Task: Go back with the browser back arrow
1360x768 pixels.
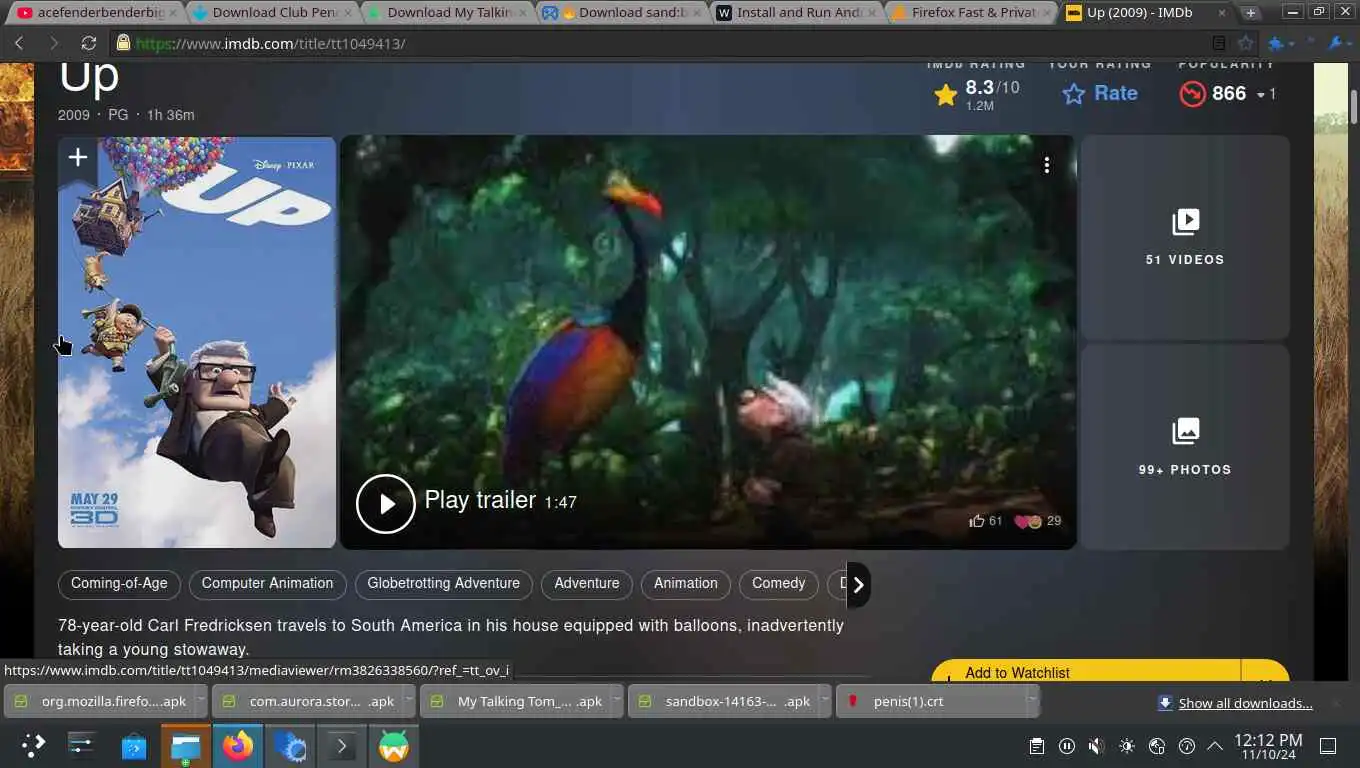Action: tap(19, 44)
